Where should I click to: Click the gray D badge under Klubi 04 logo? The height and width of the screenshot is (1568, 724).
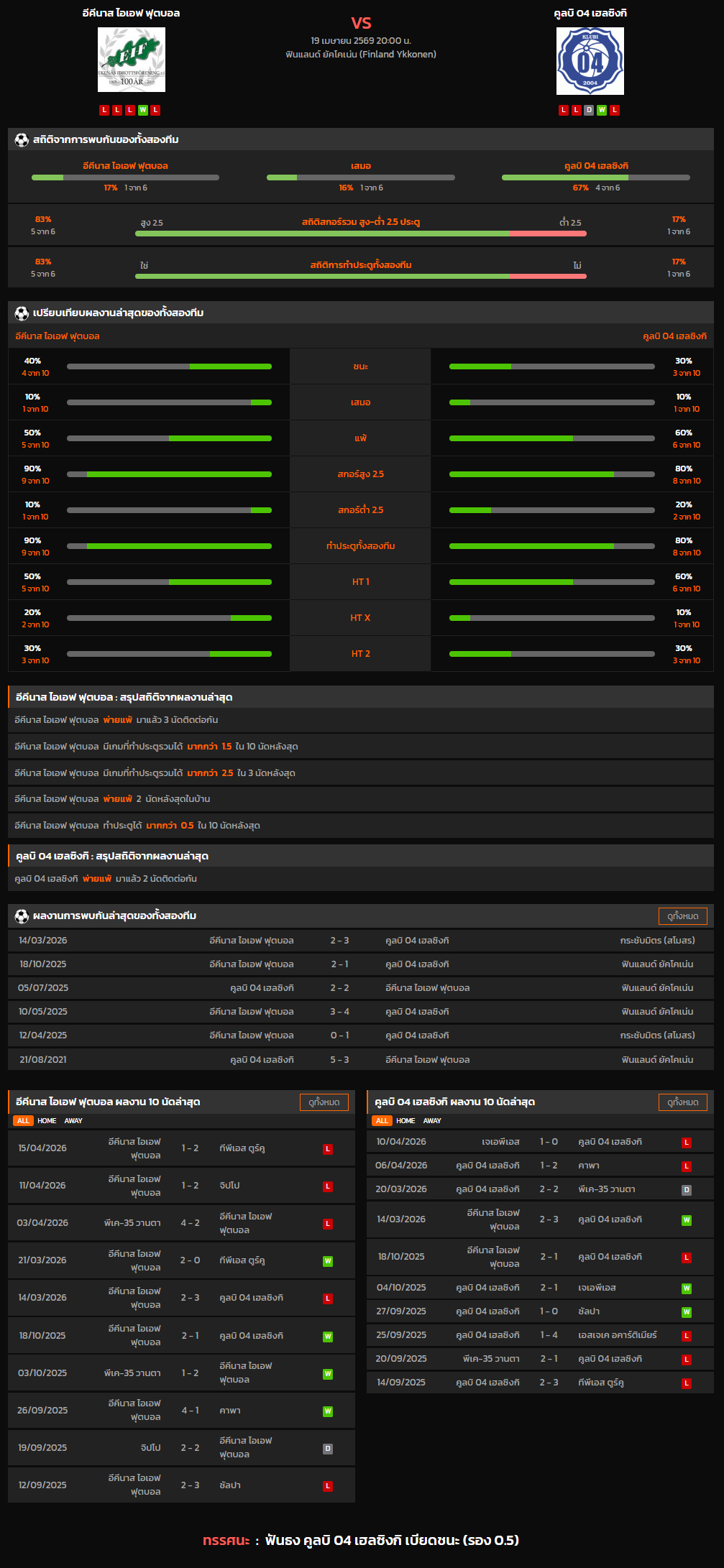tap(589, 110)
